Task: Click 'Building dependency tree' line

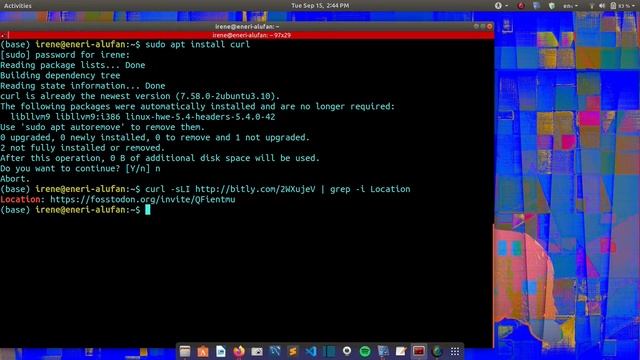Action: pyautogui.click(x=60, y=76)
